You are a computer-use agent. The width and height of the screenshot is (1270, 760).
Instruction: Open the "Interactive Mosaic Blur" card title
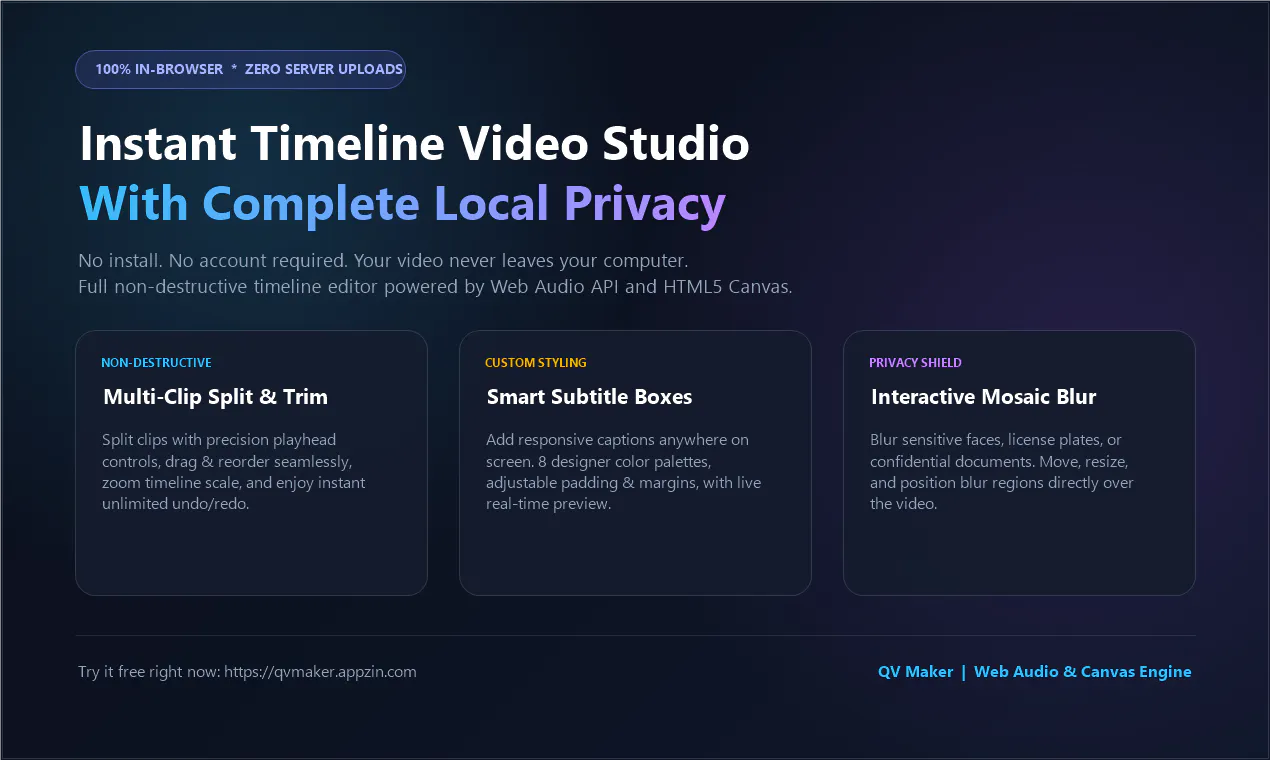coord(983,397)
